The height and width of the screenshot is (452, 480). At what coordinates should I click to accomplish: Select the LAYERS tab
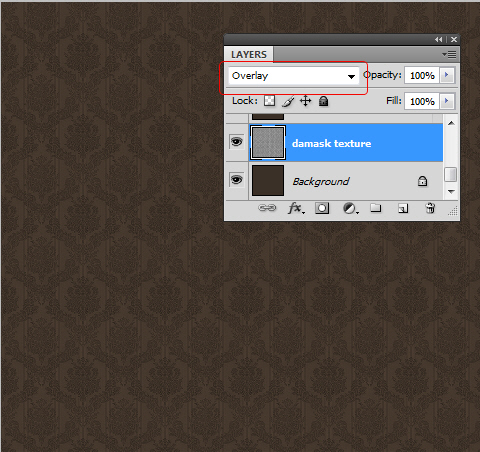point(249,55)
